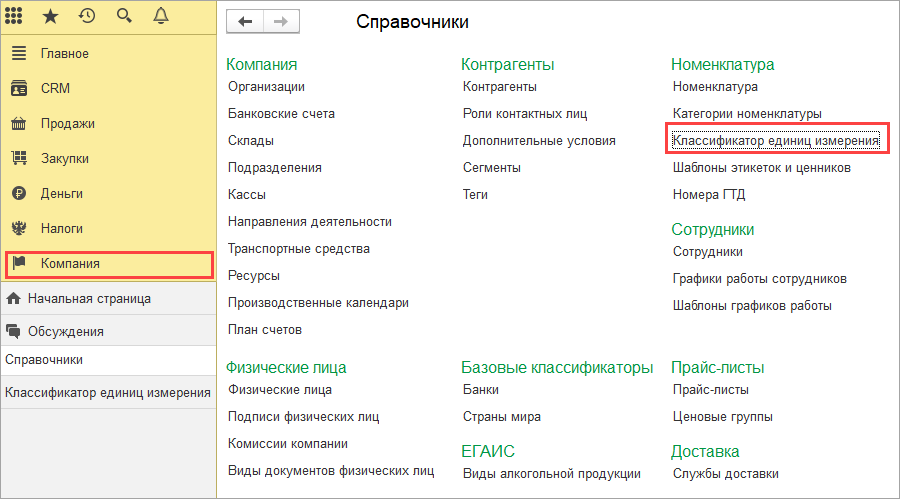Image resolution: width=900 pixels, height=499 pixels.
Task: Open notifications bell icon
Action: coord(161,16)
